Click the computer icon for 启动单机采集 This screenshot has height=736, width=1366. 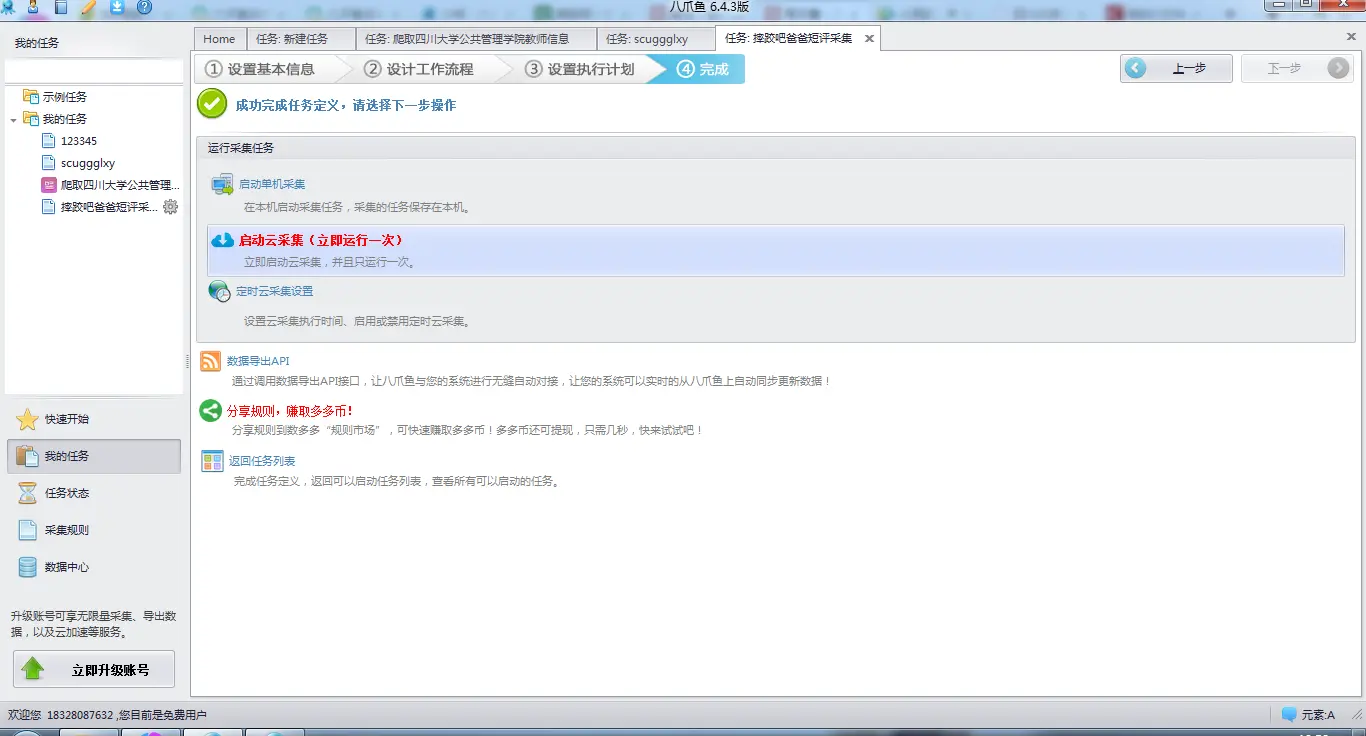[222, 184]
